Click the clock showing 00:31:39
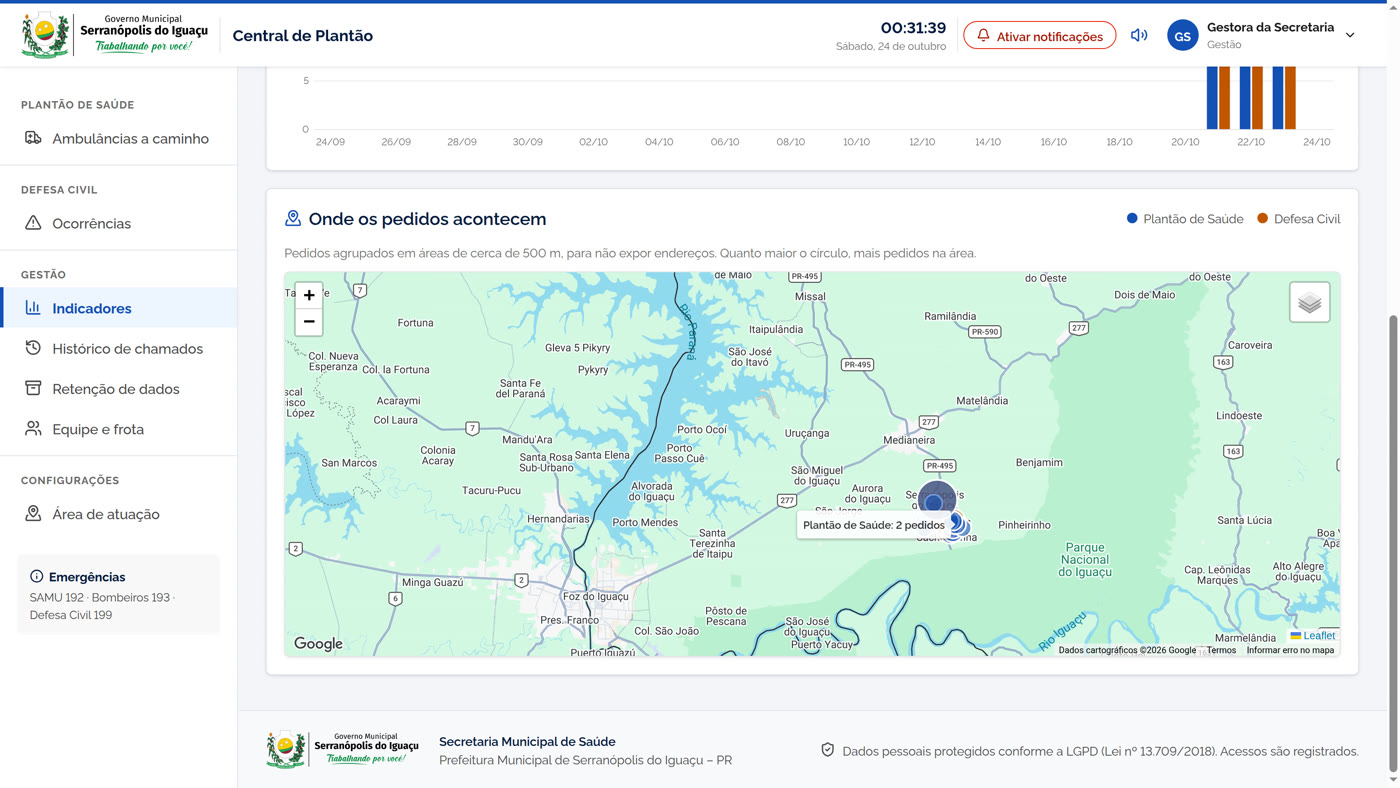Viewport: 1400px width, 788px height. (x=913, y=28)
